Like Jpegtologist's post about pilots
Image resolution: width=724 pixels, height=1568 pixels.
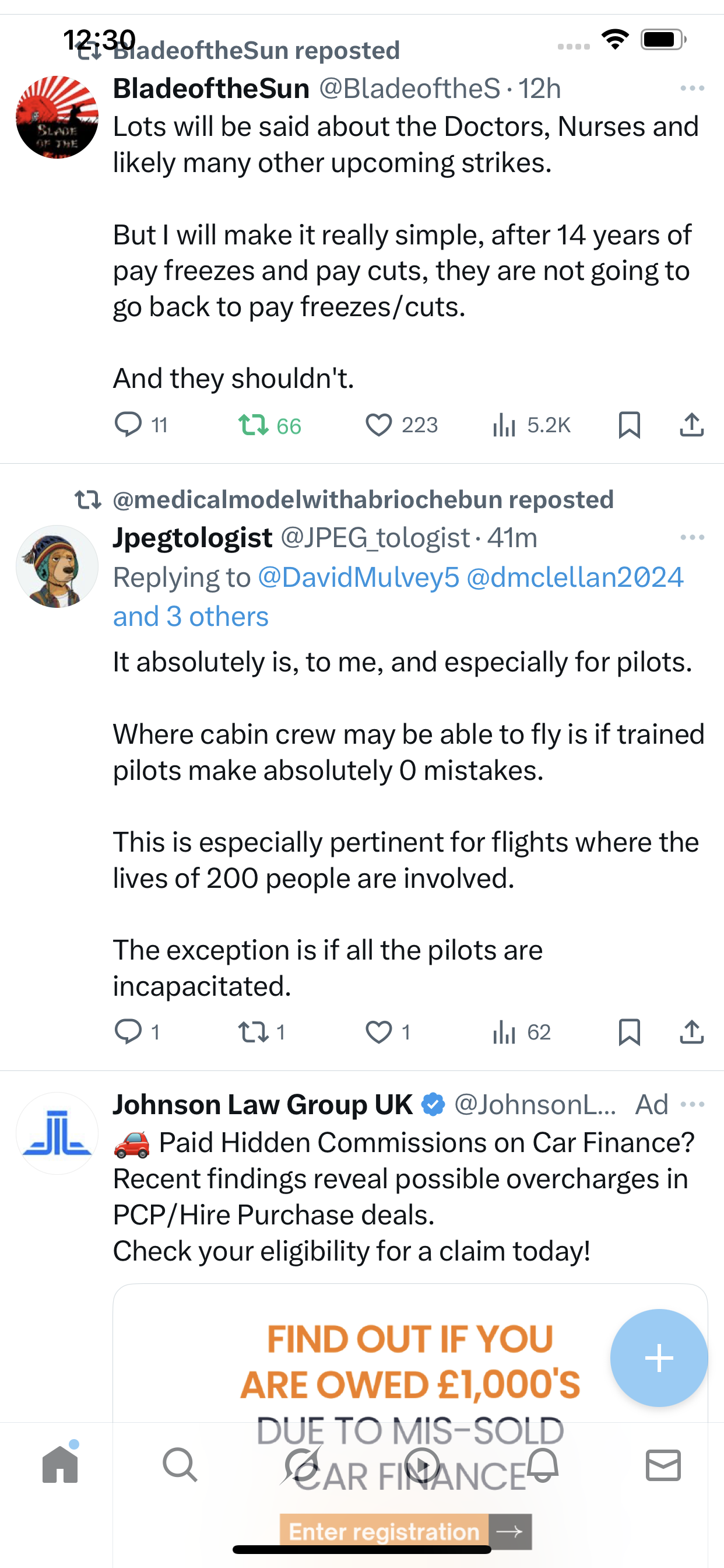[x=378, y=1032]
